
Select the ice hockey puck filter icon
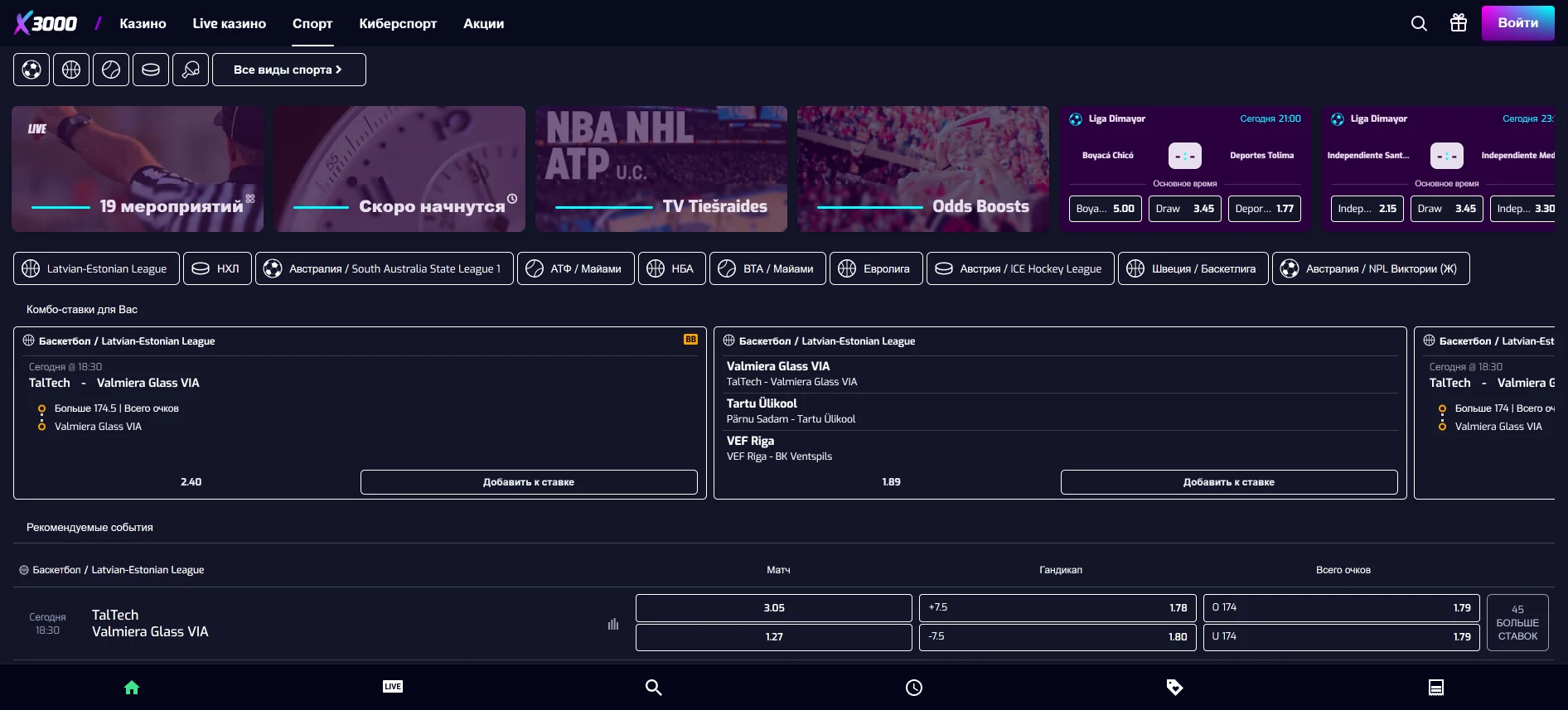click(151, 70)
